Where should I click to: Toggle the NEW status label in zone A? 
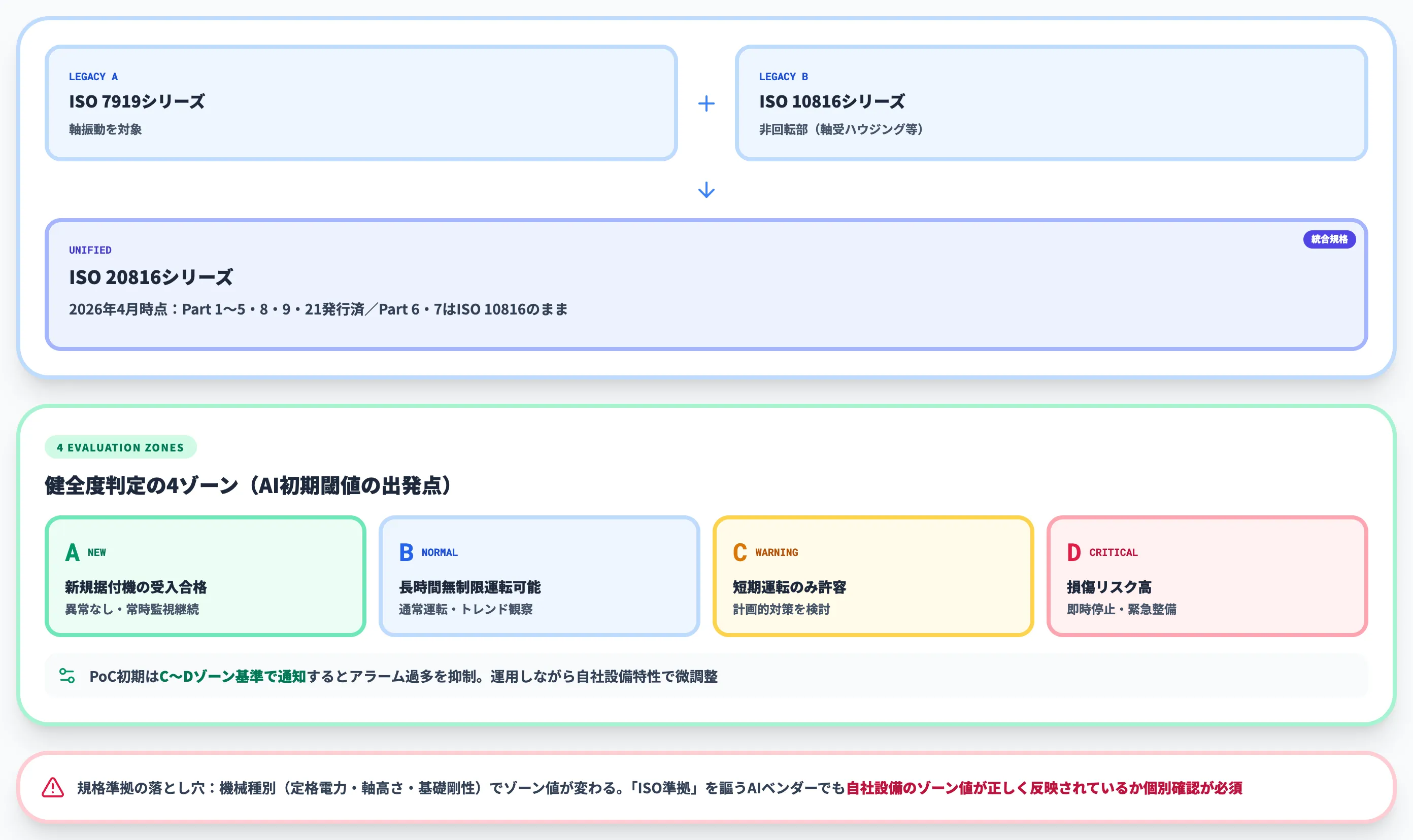(97, 552)
